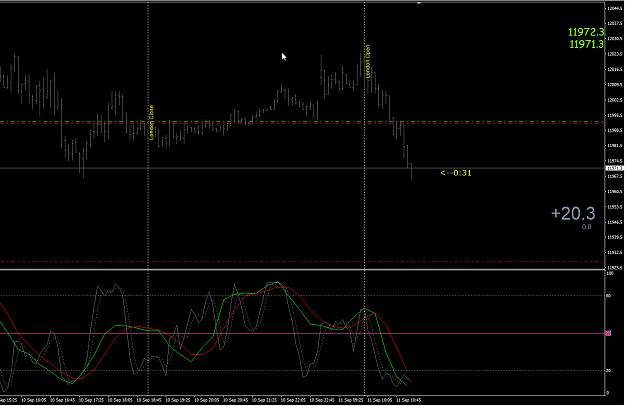The image size is (625, 406).
Task: Click the 10 Sep 22:05 time label
Action: pyautogui.click(x=293, y=400)
